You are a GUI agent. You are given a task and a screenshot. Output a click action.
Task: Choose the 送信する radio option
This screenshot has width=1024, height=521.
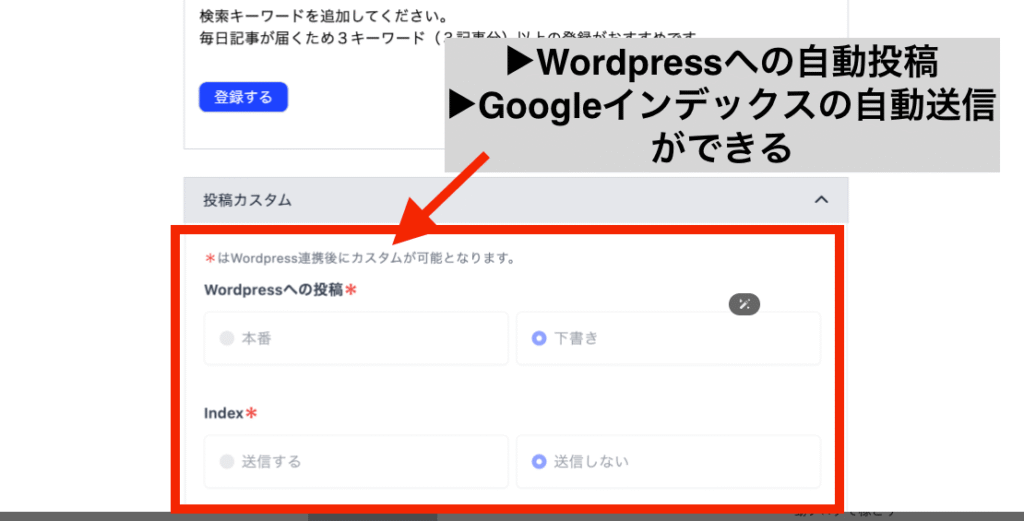(227, 462)
